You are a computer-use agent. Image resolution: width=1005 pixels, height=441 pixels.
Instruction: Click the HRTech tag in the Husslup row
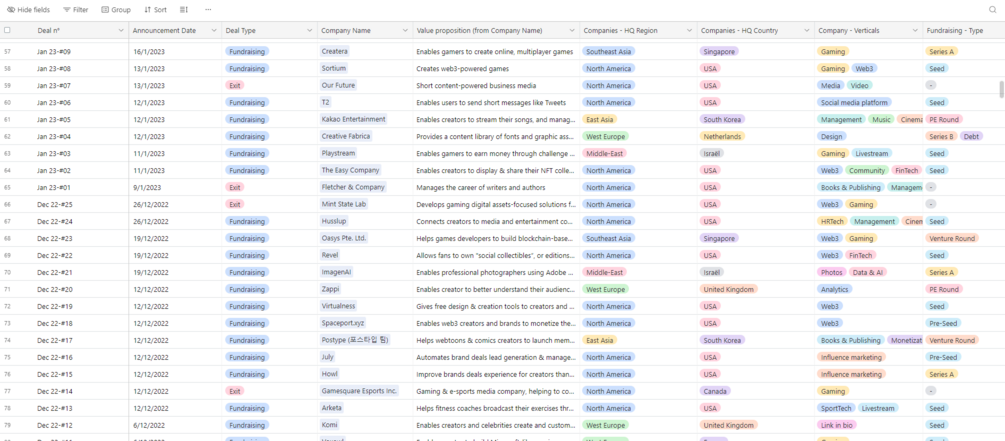coord(832,221)
